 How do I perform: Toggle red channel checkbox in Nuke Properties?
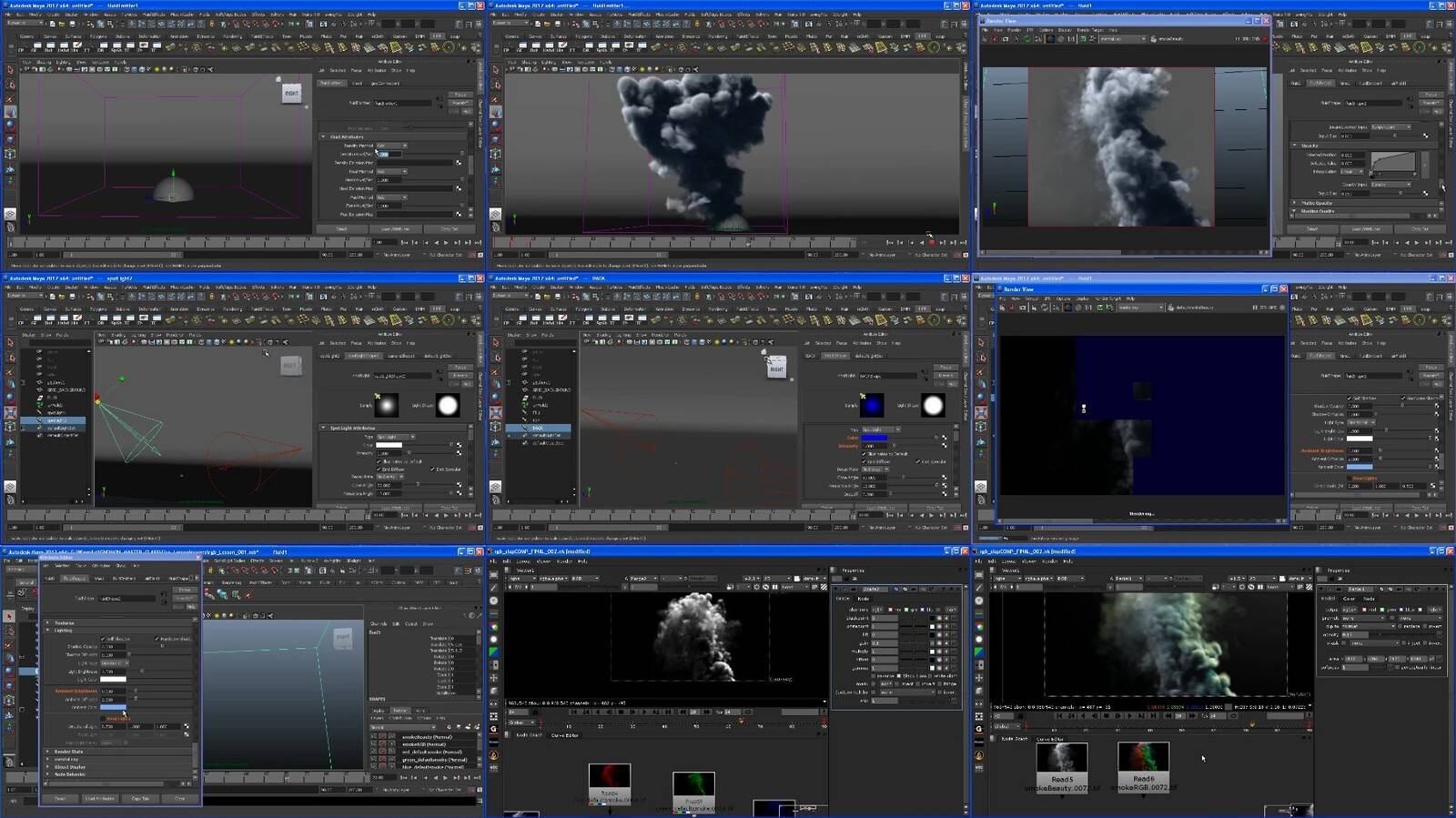pos(1364,610)
